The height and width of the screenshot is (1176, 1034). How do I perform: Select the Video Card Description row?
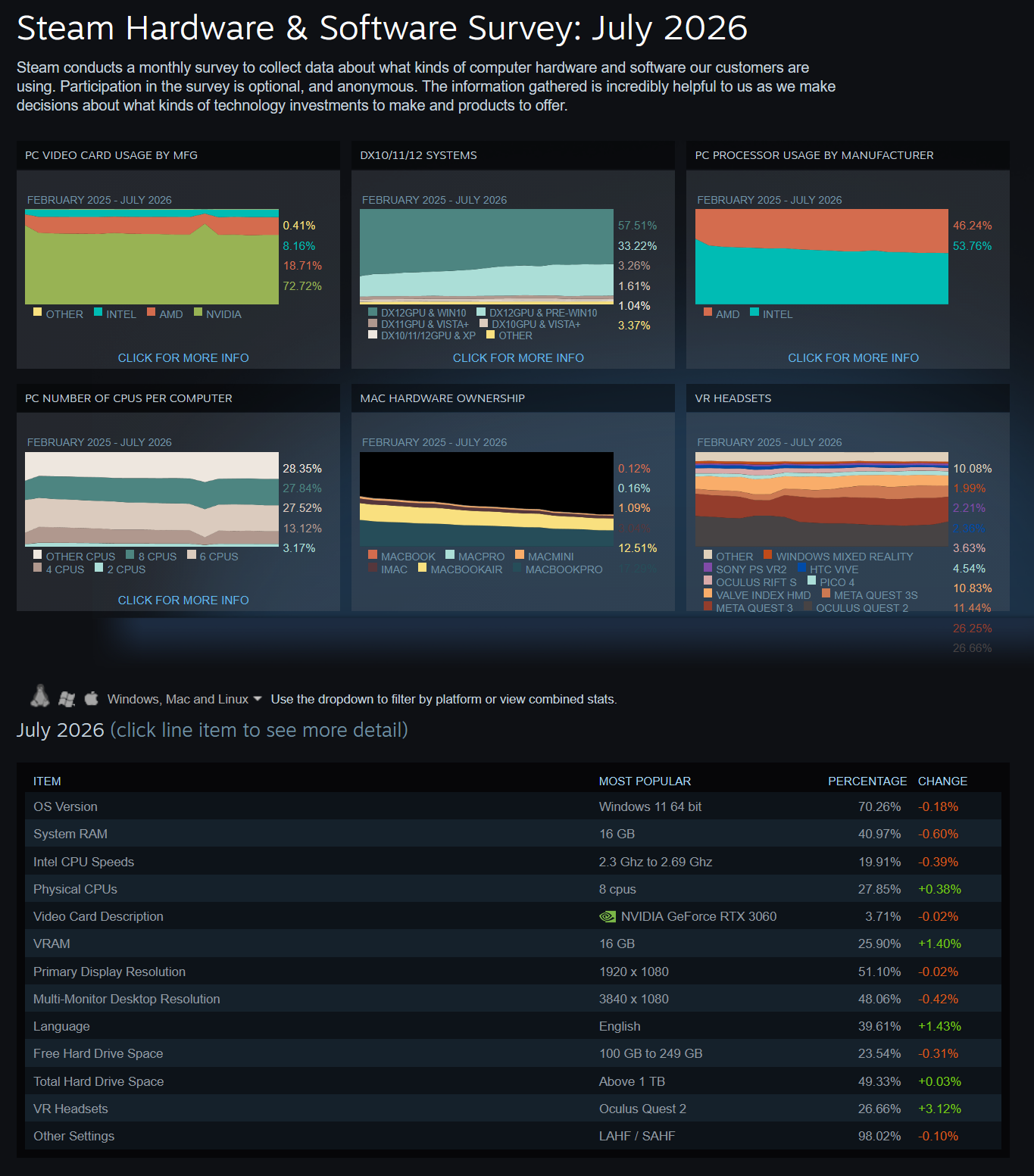point(513,916)
